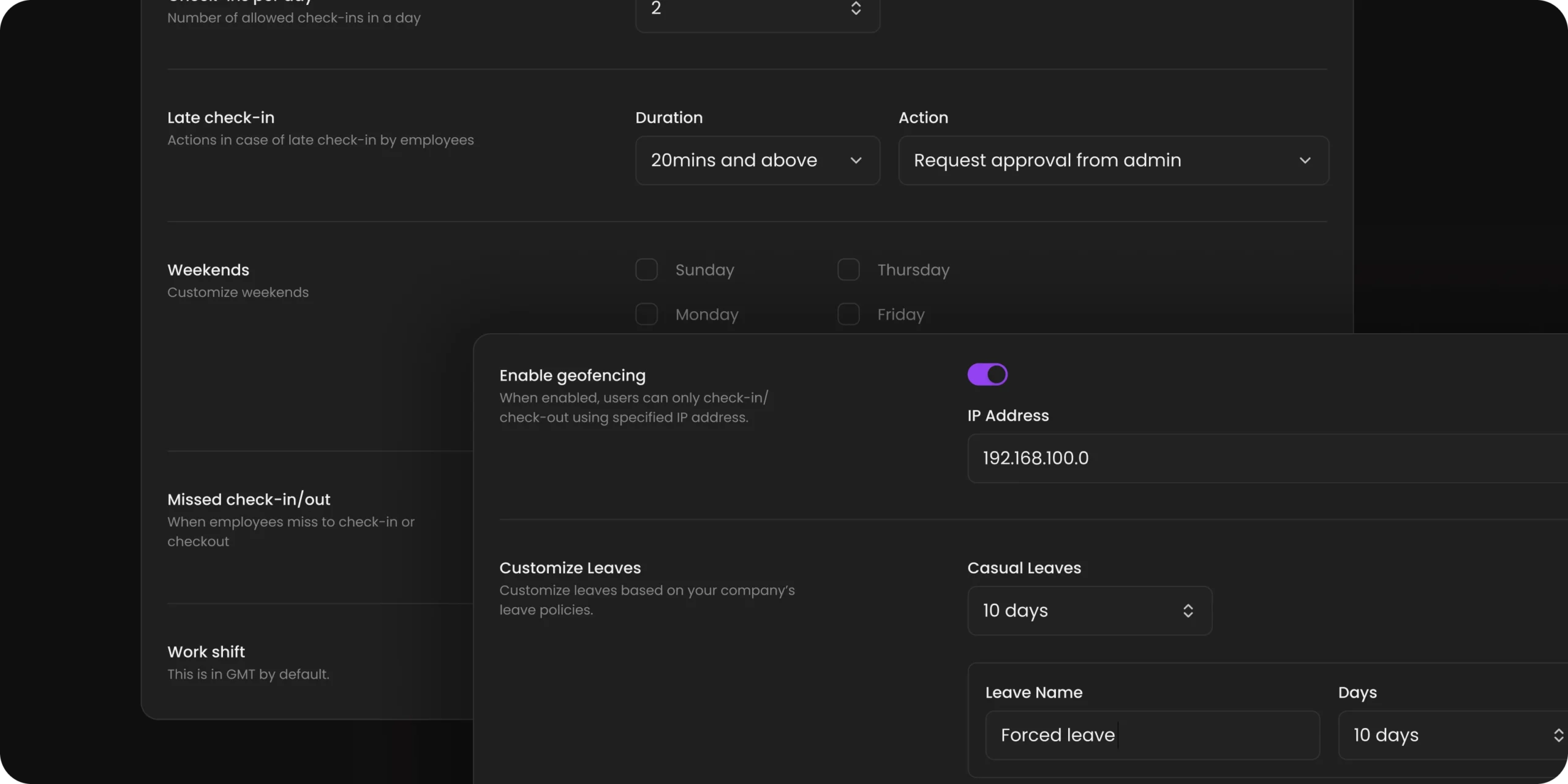The height and width of the screenshot is (784, 1568).
Task: Check the Thursday weekend checkbox
Action: (x=848, y=269)
